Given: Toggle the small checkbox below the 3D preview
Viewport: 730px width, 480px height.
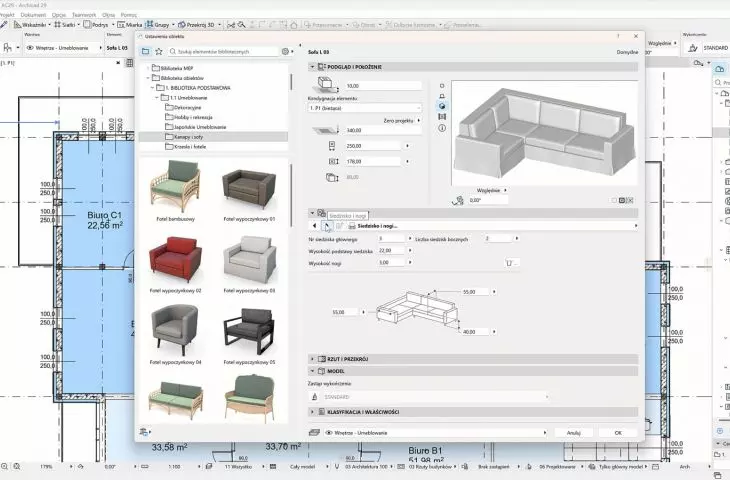Looking at the screenshot, I should [614, 200].
